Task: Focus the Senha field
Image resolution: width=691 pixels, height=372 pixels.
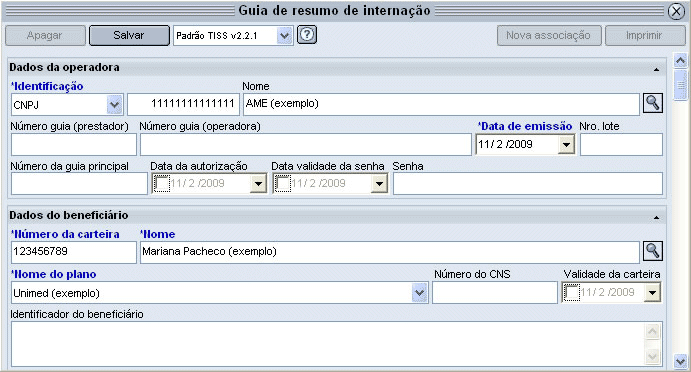Action: point(528,183)
